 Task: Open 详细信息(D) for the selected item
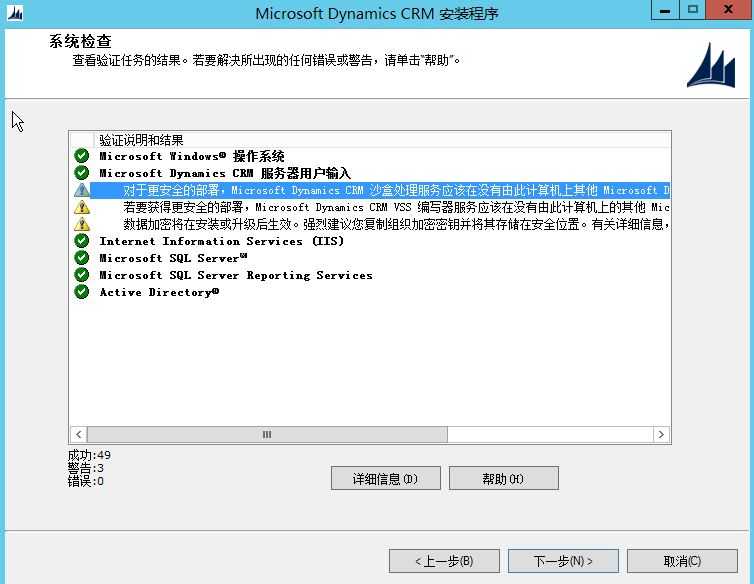click(x=386, y=478)
